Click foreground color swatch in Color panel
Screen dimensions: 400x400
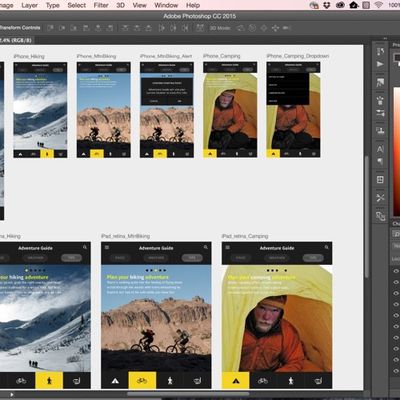(397, 58)
